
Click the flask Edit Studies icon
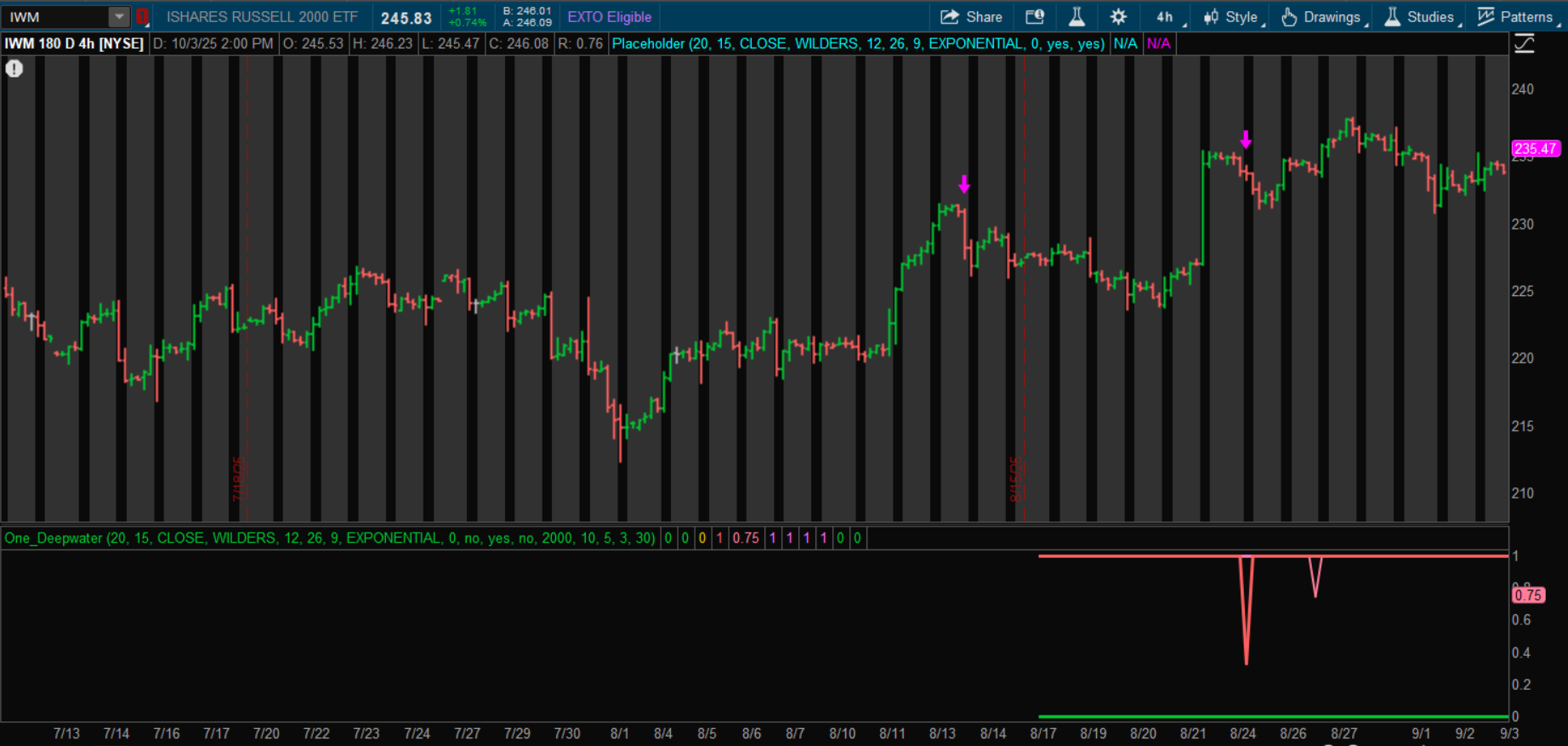pos(1077,17)
